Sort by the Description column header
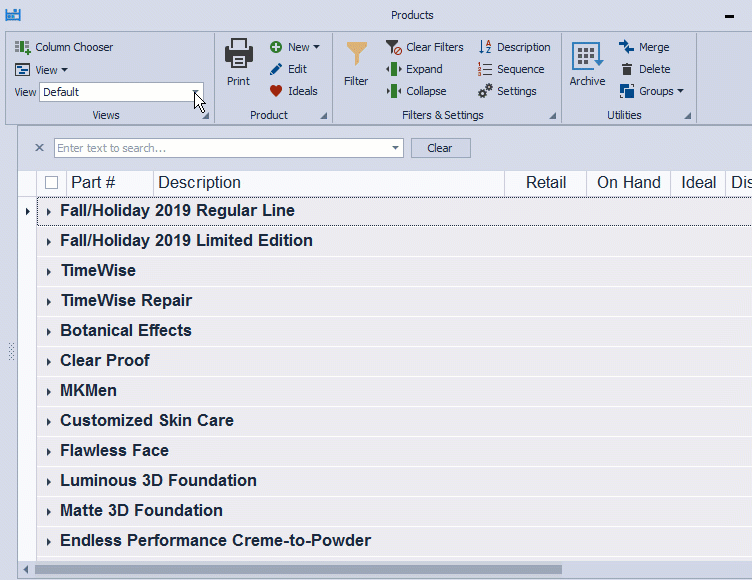752x580 pixels. 329,183
